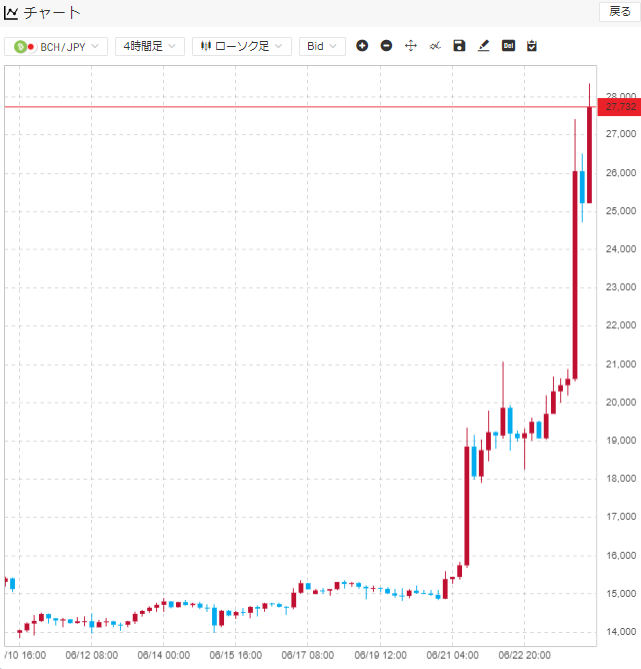Click the 22,000 price axis label
641x669 pixels.
coord(621,325)
